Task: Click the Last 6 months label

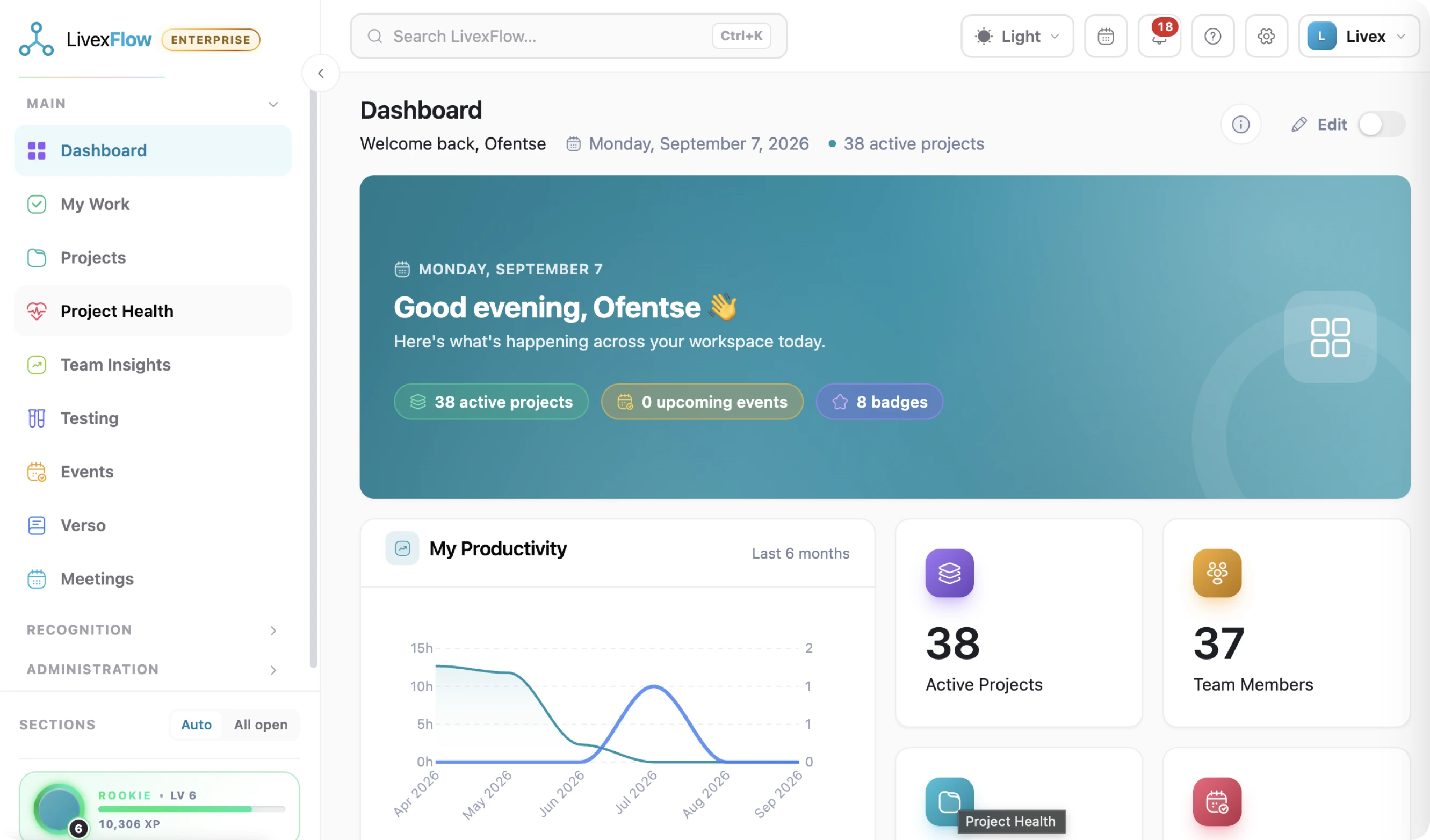Action: 800,553
